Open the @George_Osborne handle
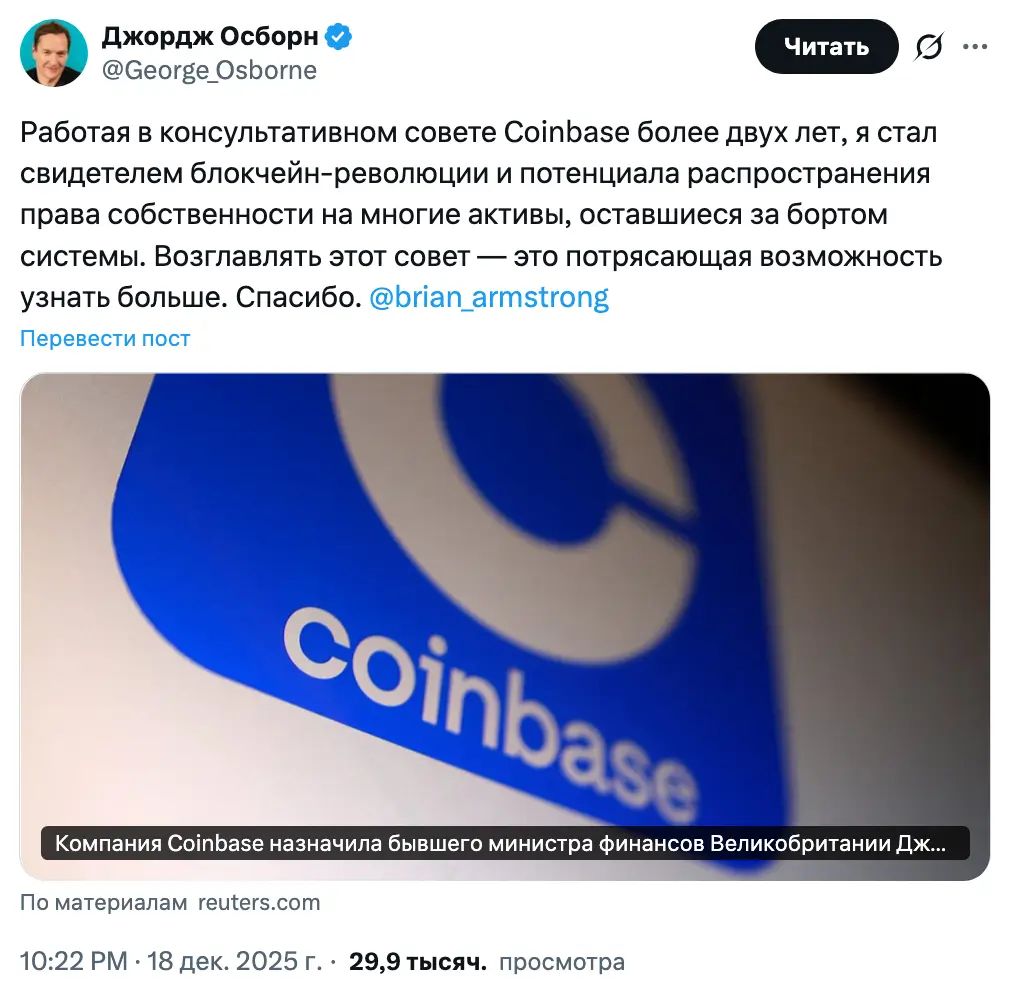Viewport: 1009px width, 989px height. [209, 70]
